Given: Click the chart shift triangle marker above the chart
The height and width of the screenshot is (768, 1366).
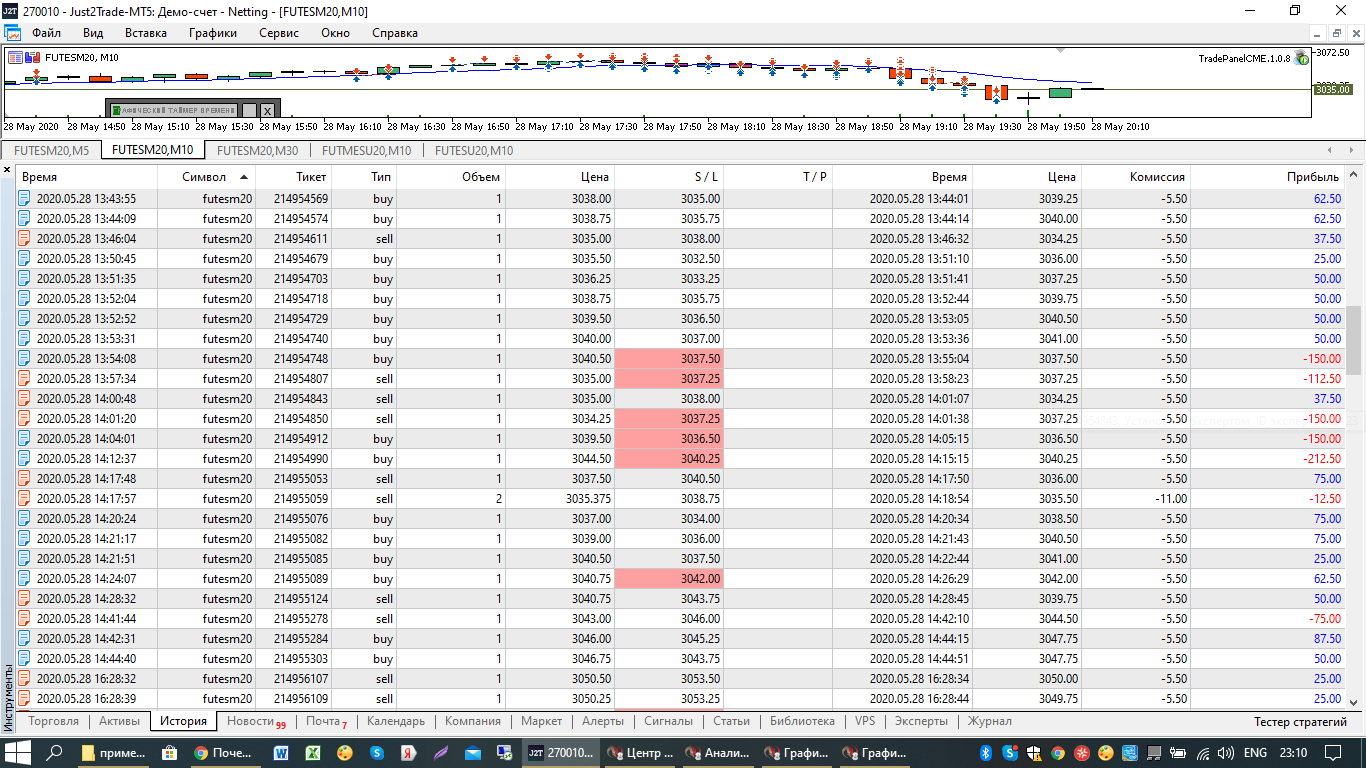Looking at the screenshot, I should point(1060,48).
